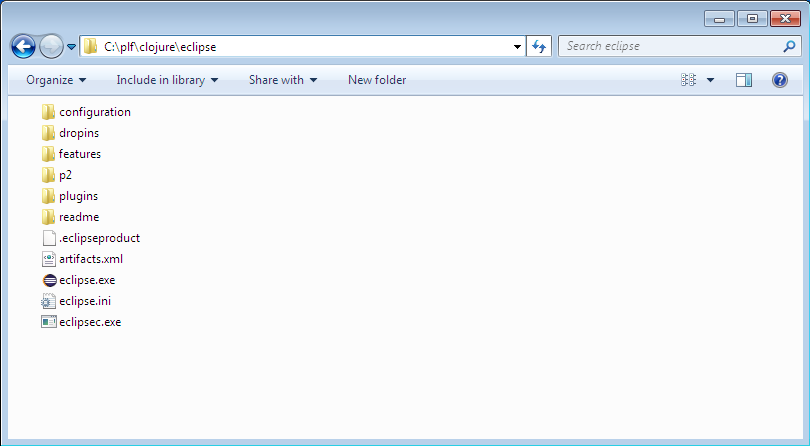Click the eclipse.ini file name

coord(85,301)
